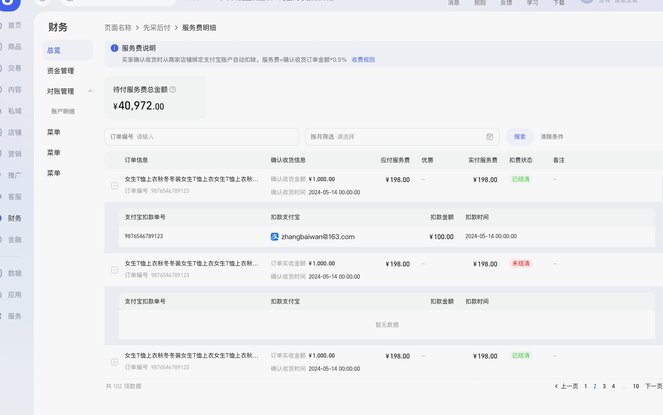Open 店铺 in the left sidebar

(x=14, y=132)
